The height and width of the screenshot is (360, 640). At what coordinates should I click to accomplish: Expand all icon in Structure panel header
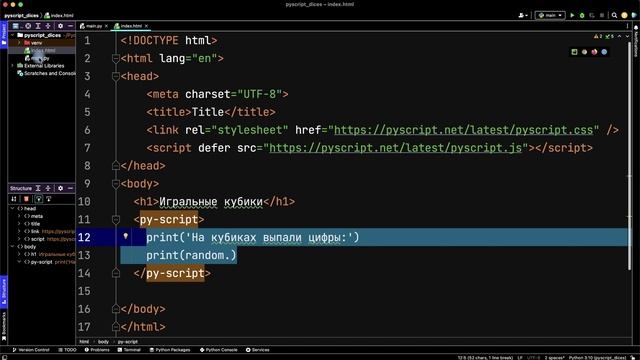pyautogui.click(x=38, y=188)
